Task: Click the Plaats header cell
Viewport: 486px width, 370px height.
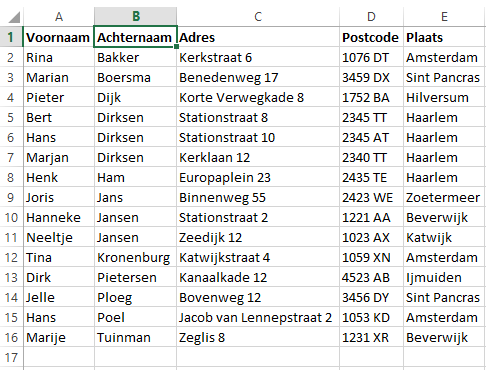Action: tap(444, 37)
